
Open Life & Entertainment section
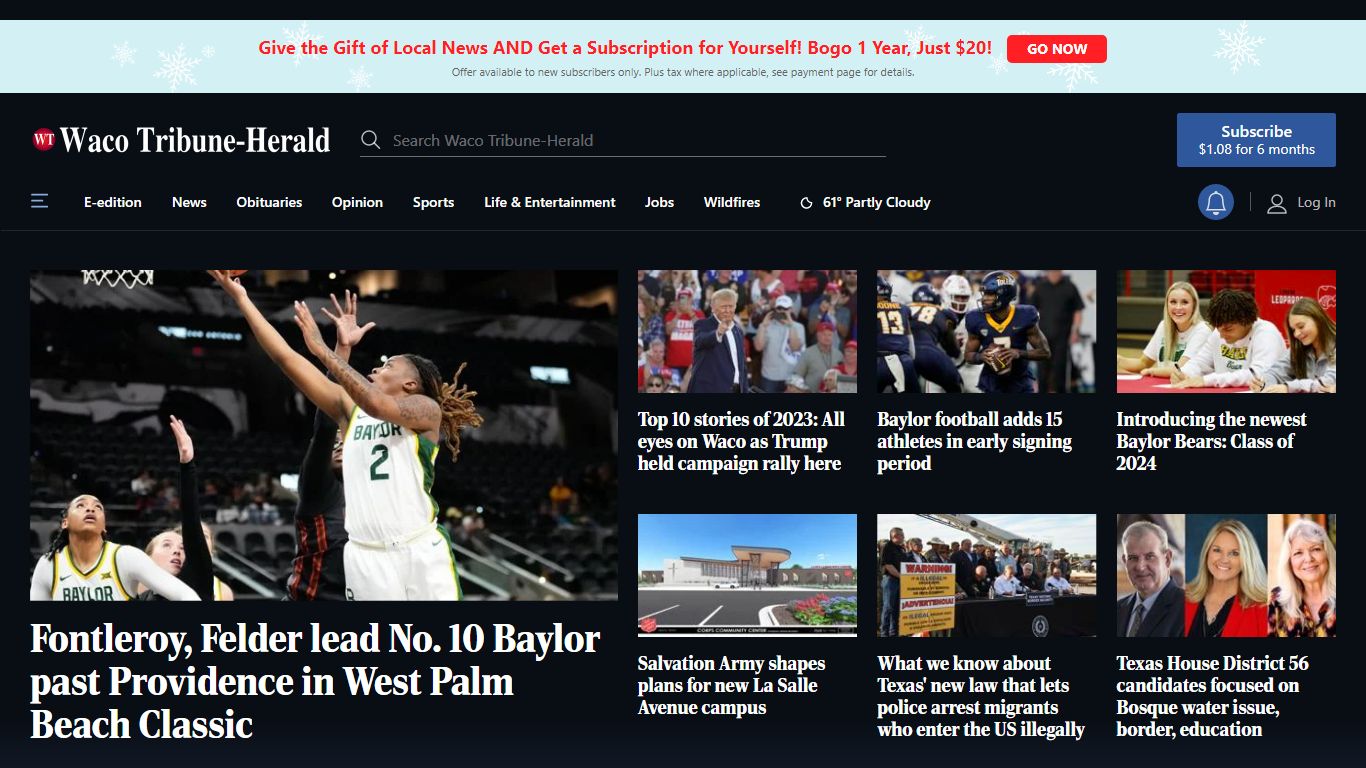pyautogui.click(x=550, y=202)
